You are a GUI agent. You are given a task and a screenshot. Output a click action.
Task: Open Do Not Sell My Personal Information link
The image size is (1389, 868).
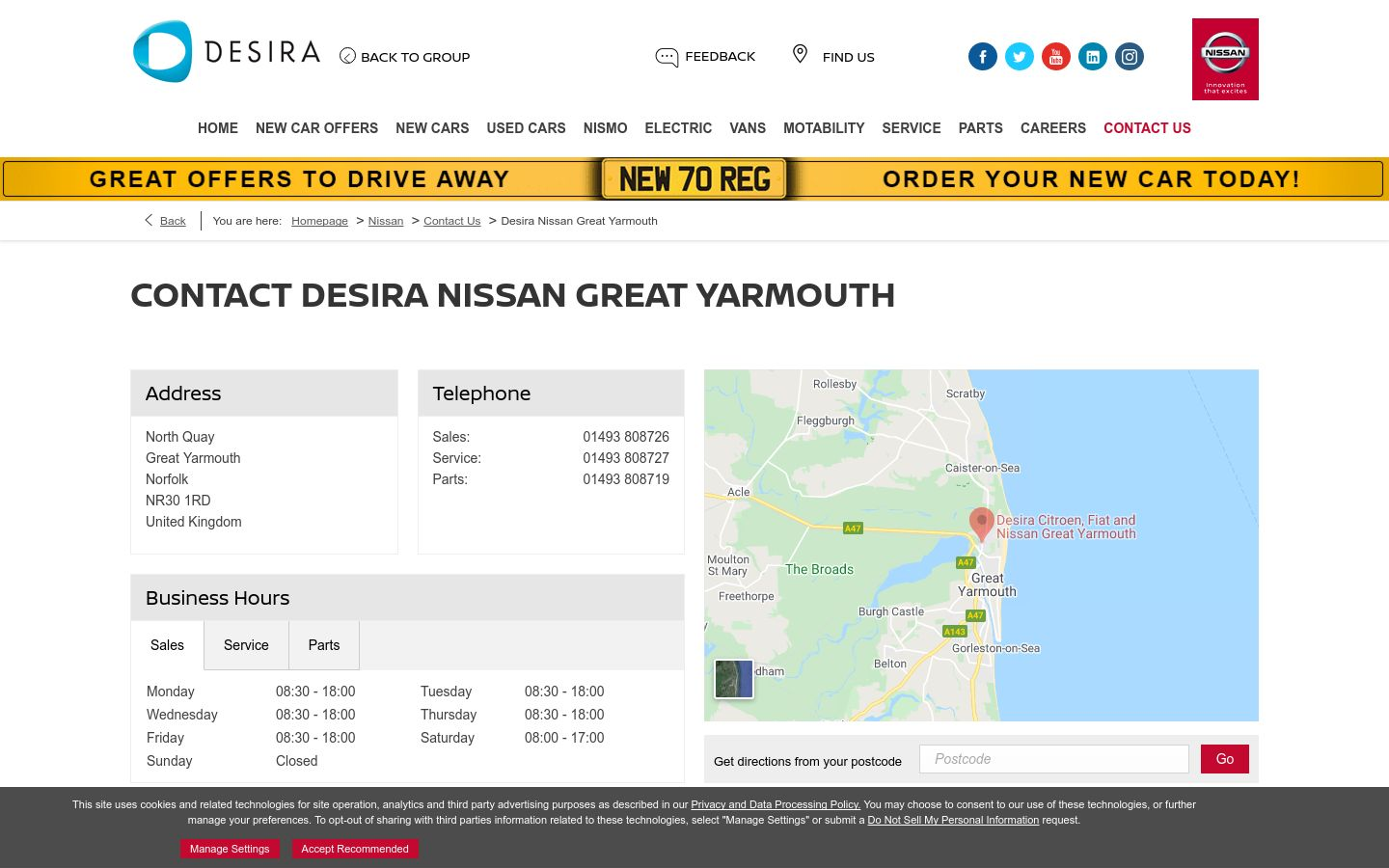953,820
